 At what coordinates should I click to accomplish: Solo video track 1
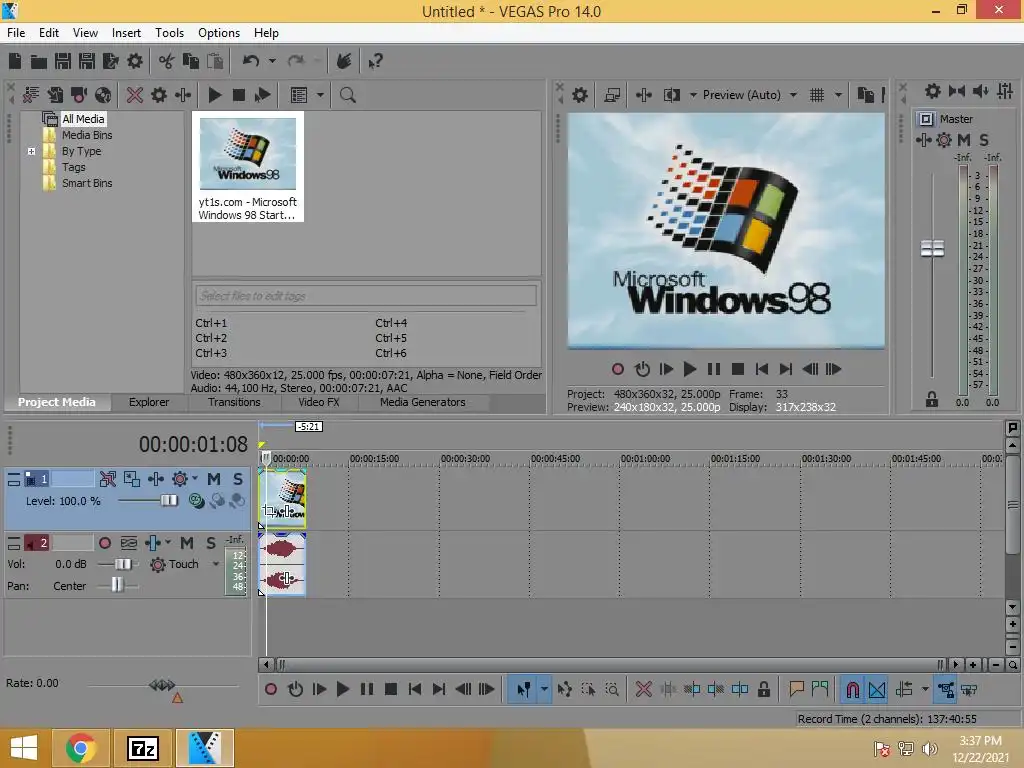click(238, 479)
